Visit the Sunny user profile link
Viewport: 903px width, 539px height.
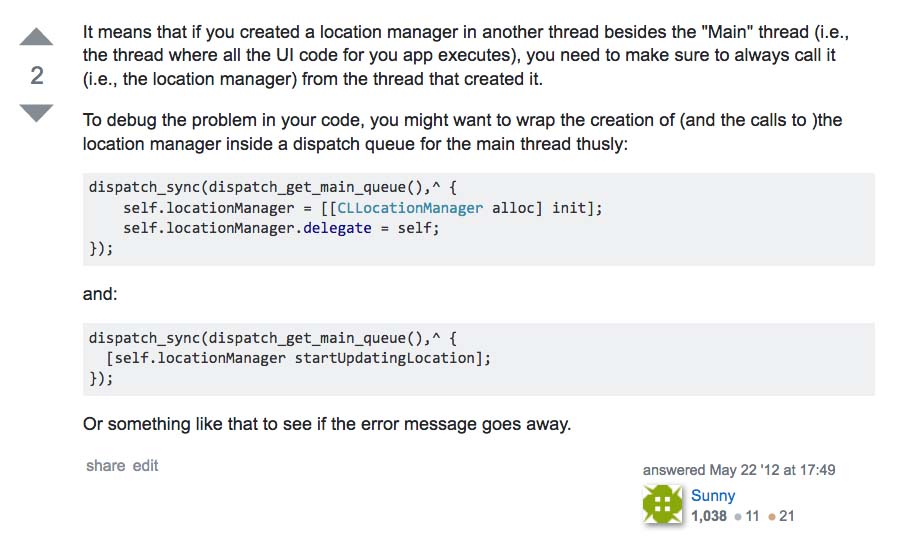coord(713,495)
